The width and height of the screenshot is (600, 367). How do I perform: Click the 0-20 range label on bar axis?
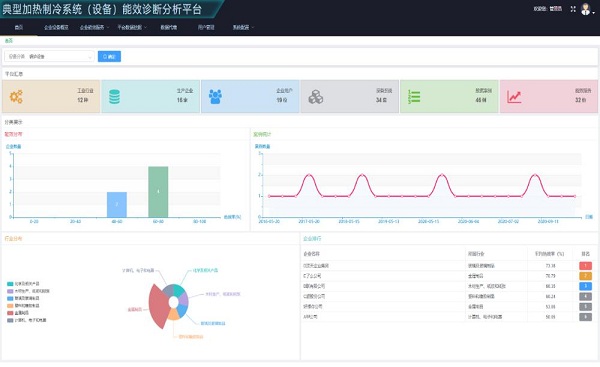pos(34,222)
